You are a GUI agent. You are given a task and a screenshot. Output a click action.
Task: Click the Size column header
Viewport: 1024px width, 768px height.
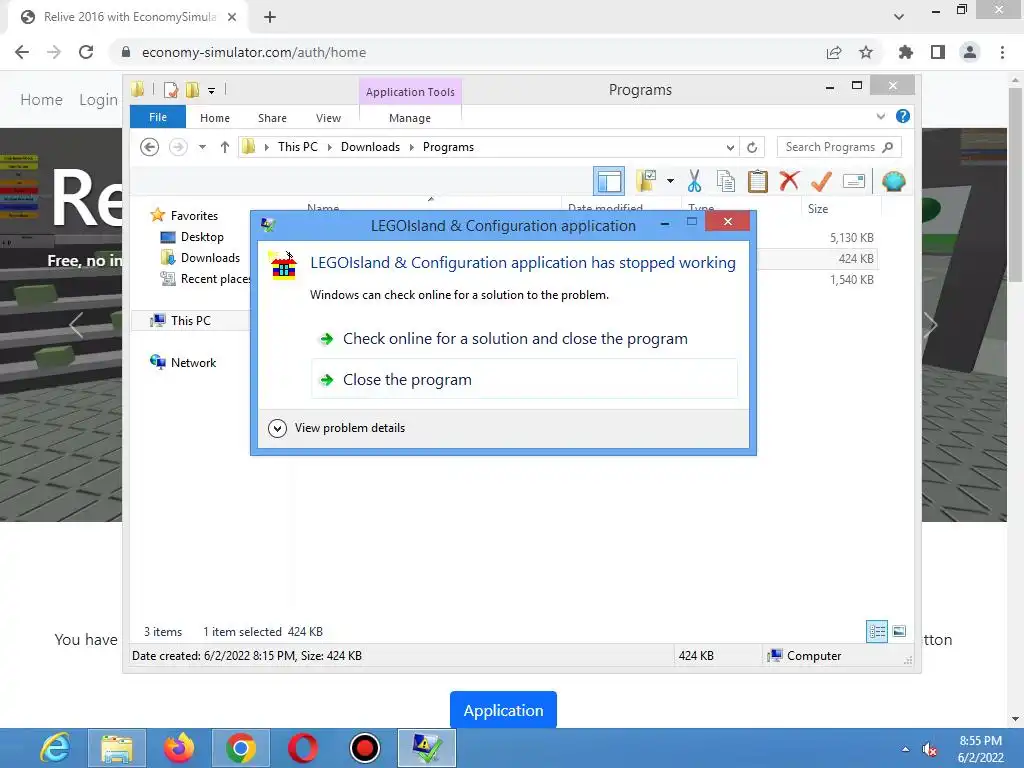(818, 209)
